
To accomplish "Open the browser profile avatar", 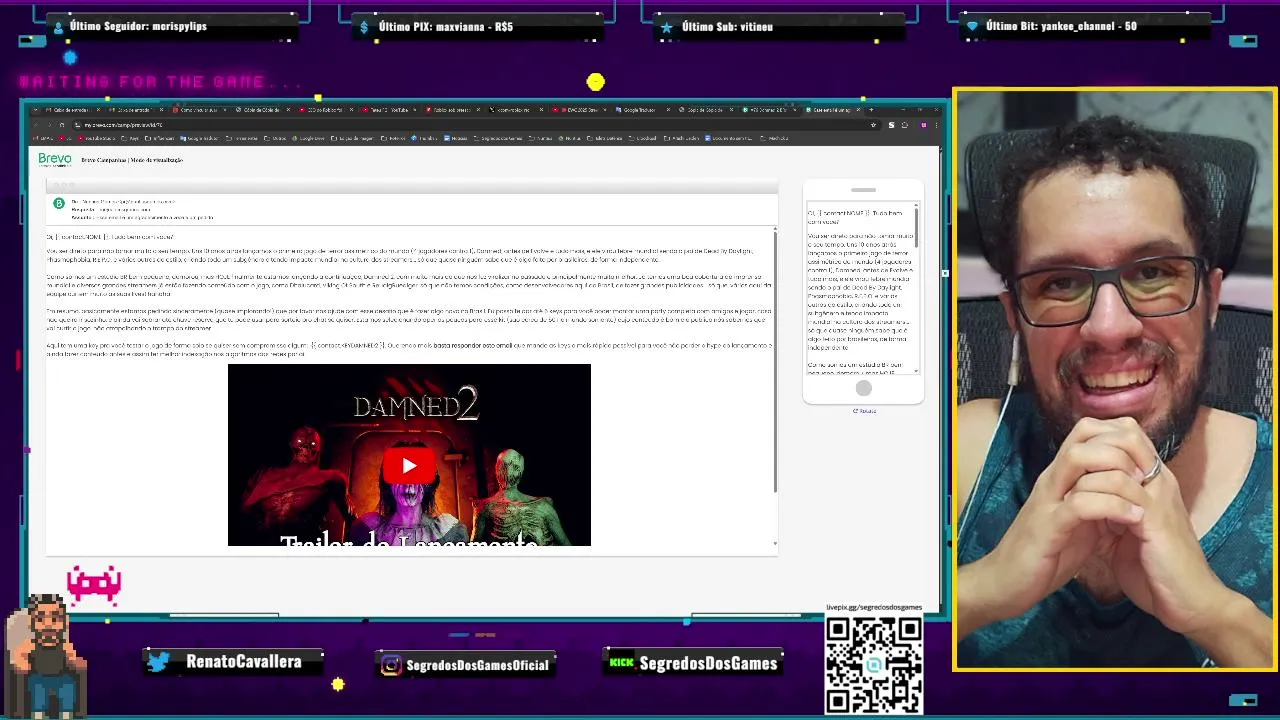I will [924, 125].
